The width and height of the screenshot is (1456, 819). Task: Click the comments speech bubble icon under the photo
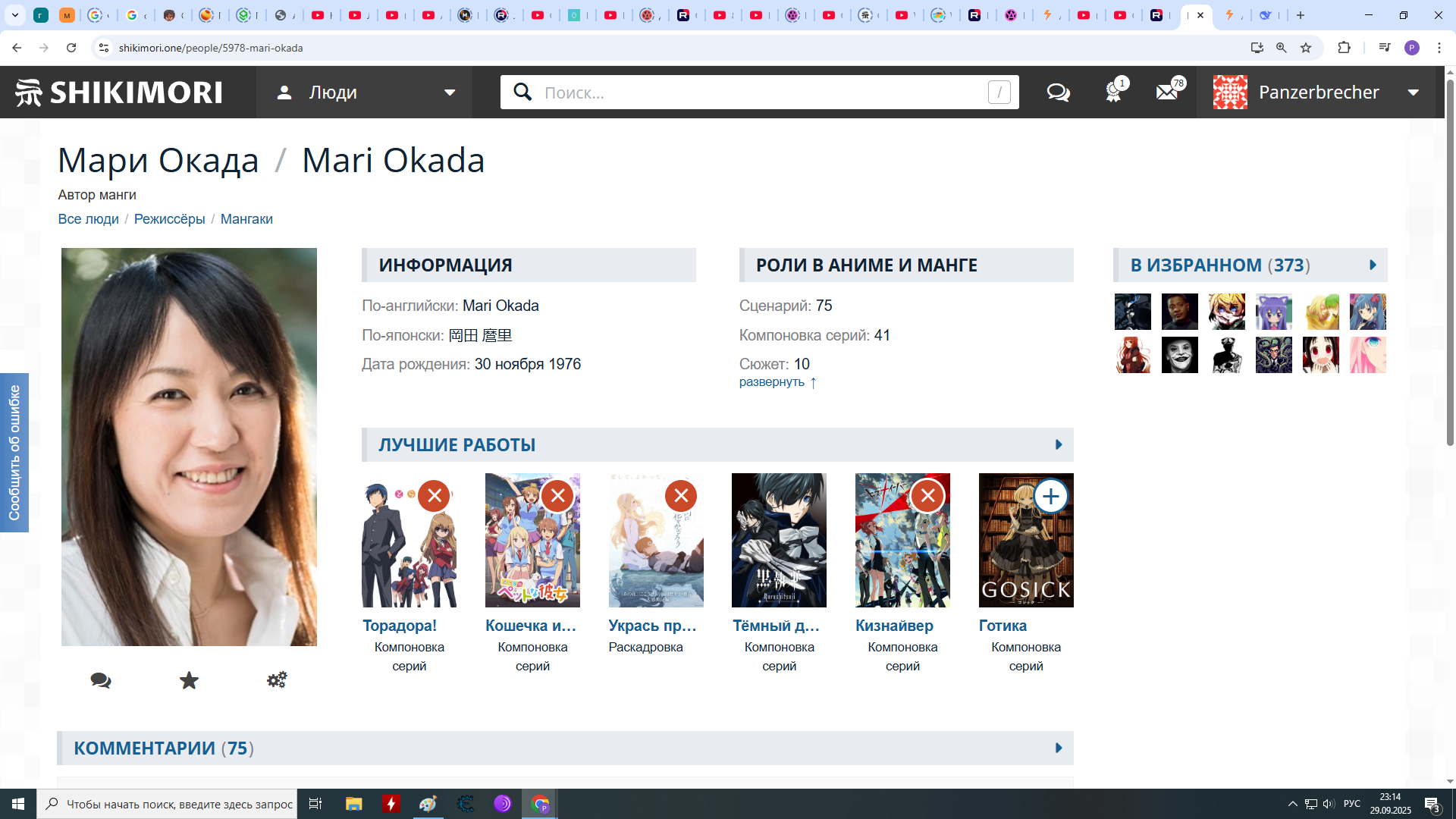(101, 680)
